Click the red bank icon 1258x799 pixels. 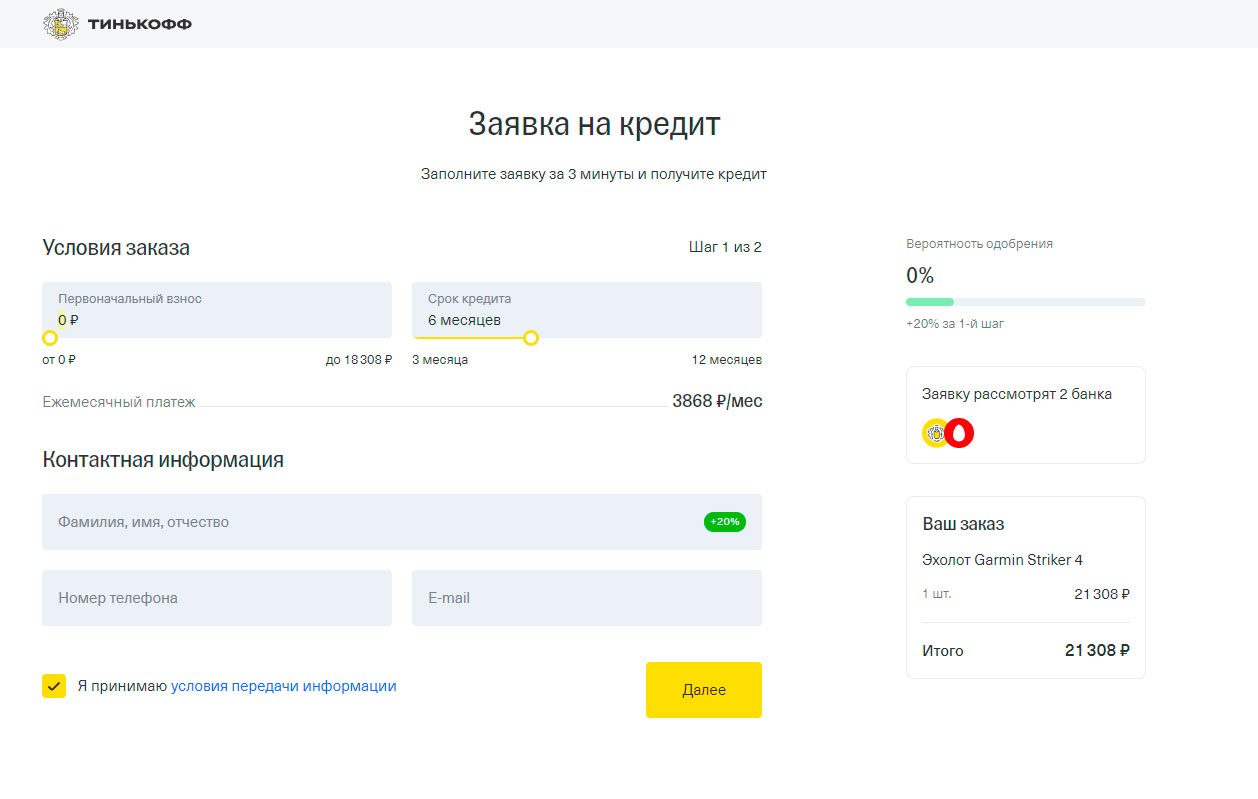[960, 433]
